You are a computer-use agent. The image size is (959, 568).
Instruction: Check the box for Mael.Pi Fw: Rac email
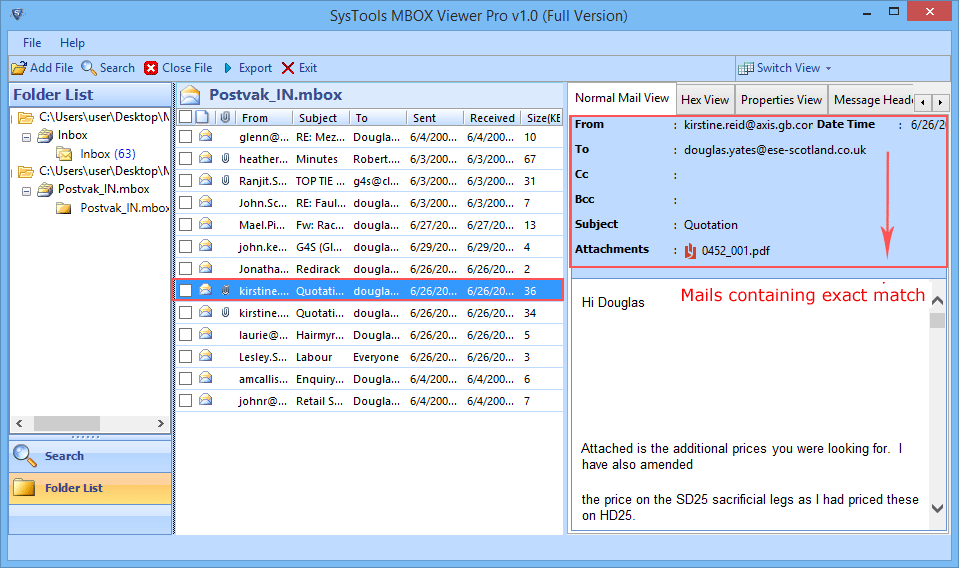click(x=185, y=225)
